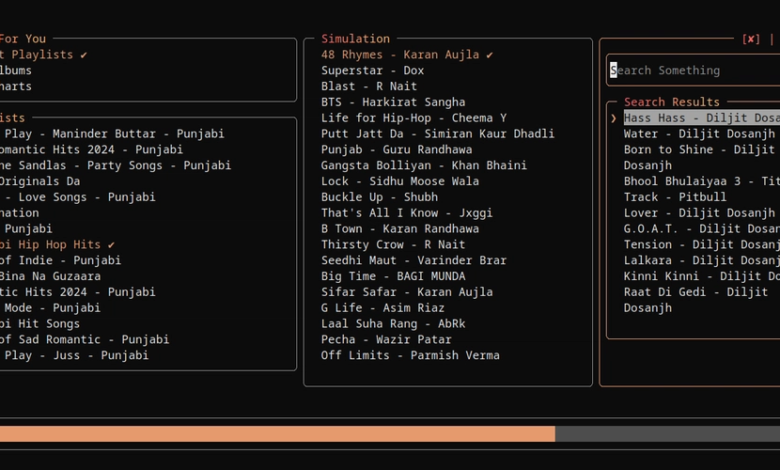Viewport: 780px width, 470px height.
Task: Select highlighted Hass Hass search result
Action: 701,118
